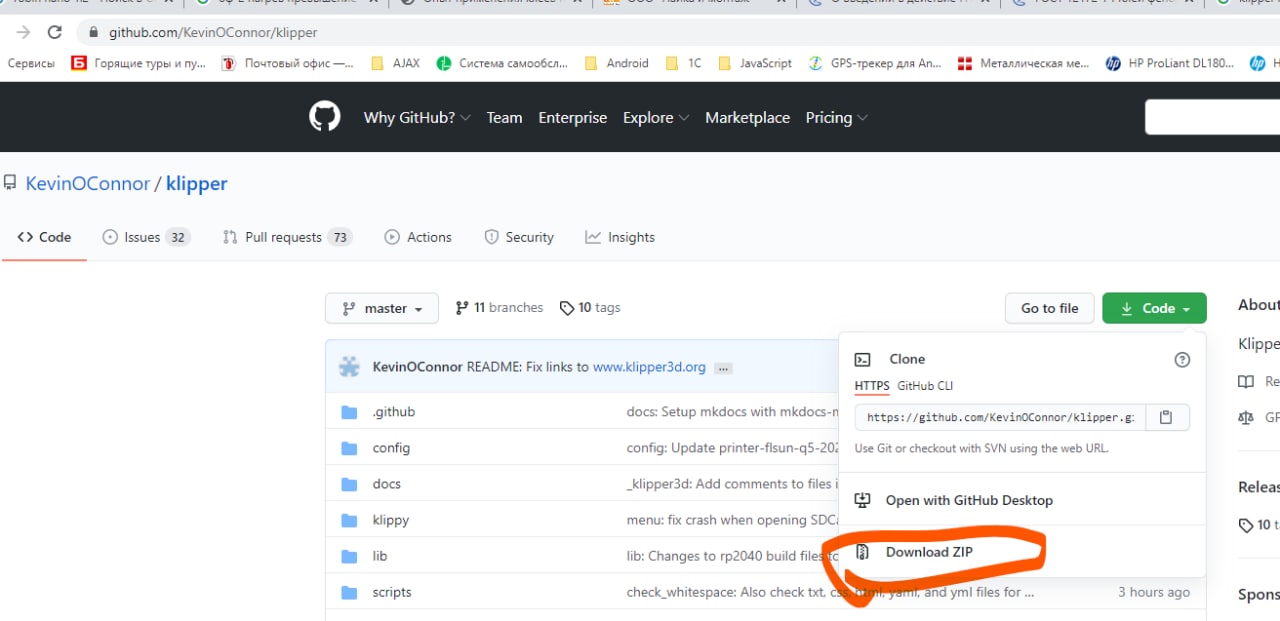Expand commit message ellipsis button

point(724,367)
